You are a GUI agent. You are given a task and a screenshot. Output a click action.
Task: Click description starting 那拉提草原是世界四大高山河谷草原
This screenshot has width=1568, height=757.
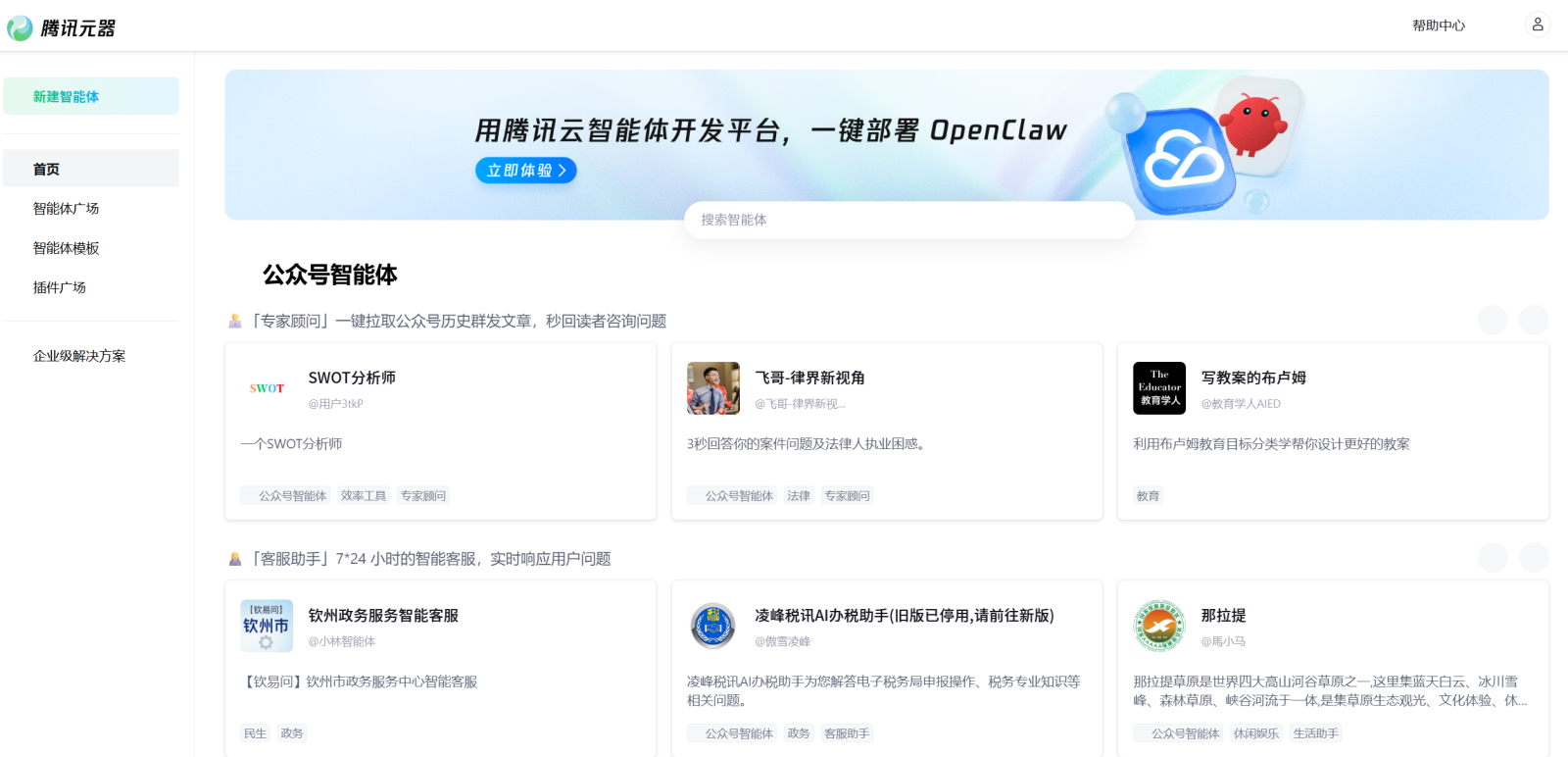point(1330,690)
